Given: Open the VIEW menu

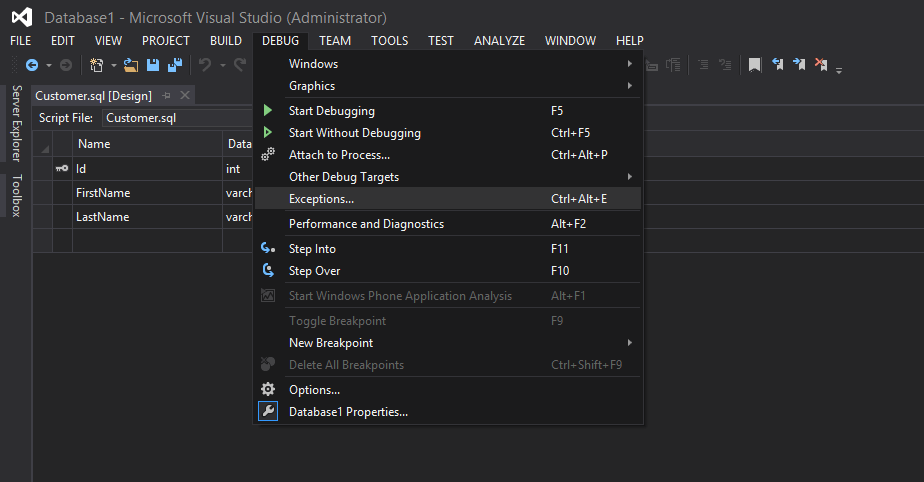Looking at the screenshot, I should tap(108, 41).
